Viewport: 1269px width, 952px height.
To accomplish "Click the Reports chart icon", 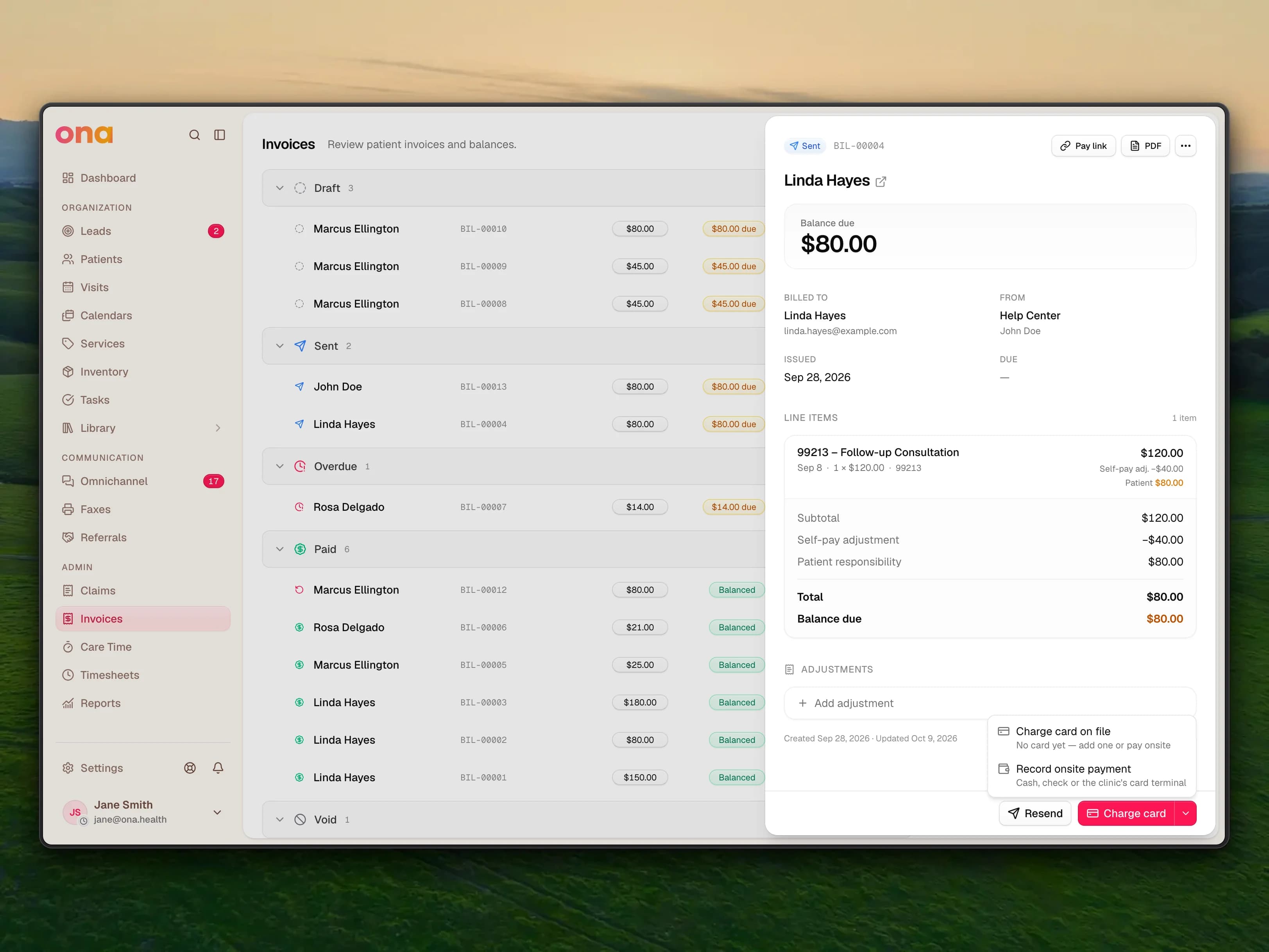I will pyautogui.click(x=68, y=703).
